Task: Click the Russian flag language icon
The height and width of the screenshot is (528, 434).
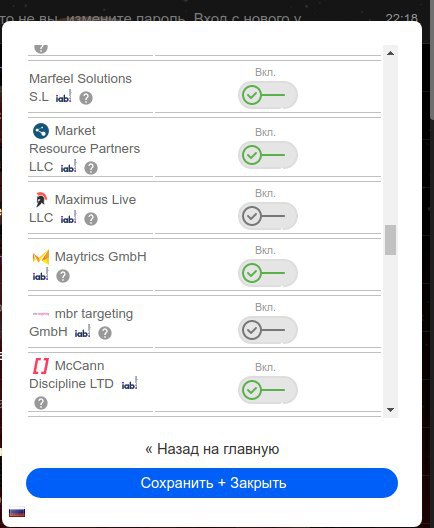Action: 17,513
